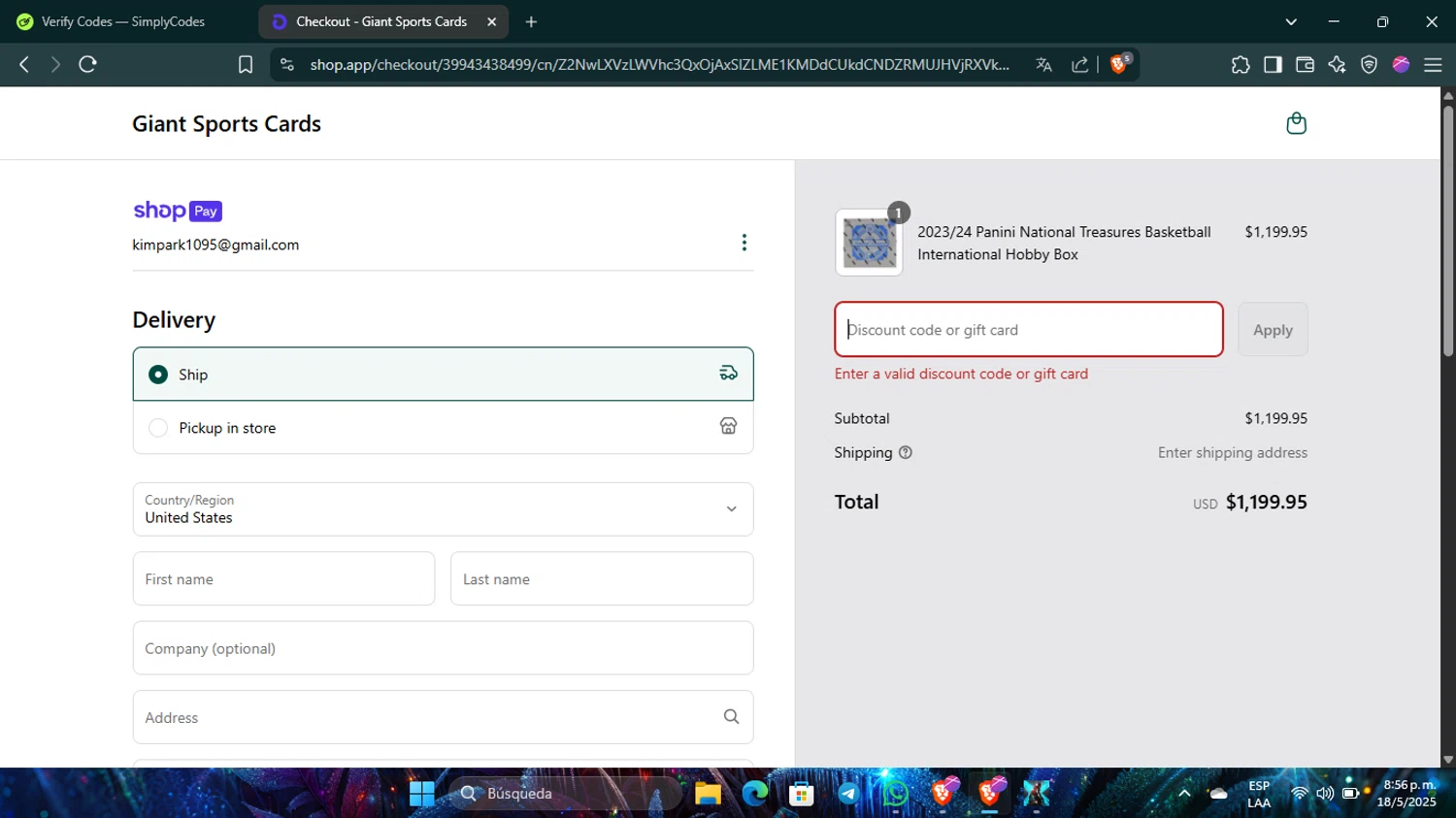Open Brave Shields lion icon
This screenshot has width=1456, height=818.
coord(1119,64)
